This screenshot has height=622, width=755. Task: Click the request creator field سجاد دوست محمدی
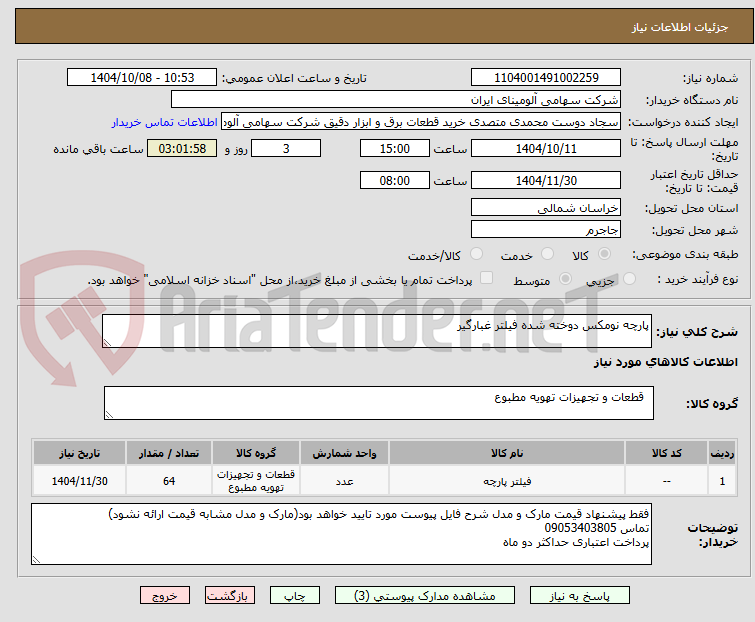(x=421, y=122)
